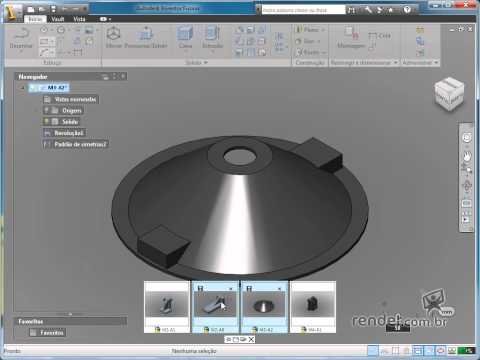Select the Ponto point construction tool

tap(310, 52)
